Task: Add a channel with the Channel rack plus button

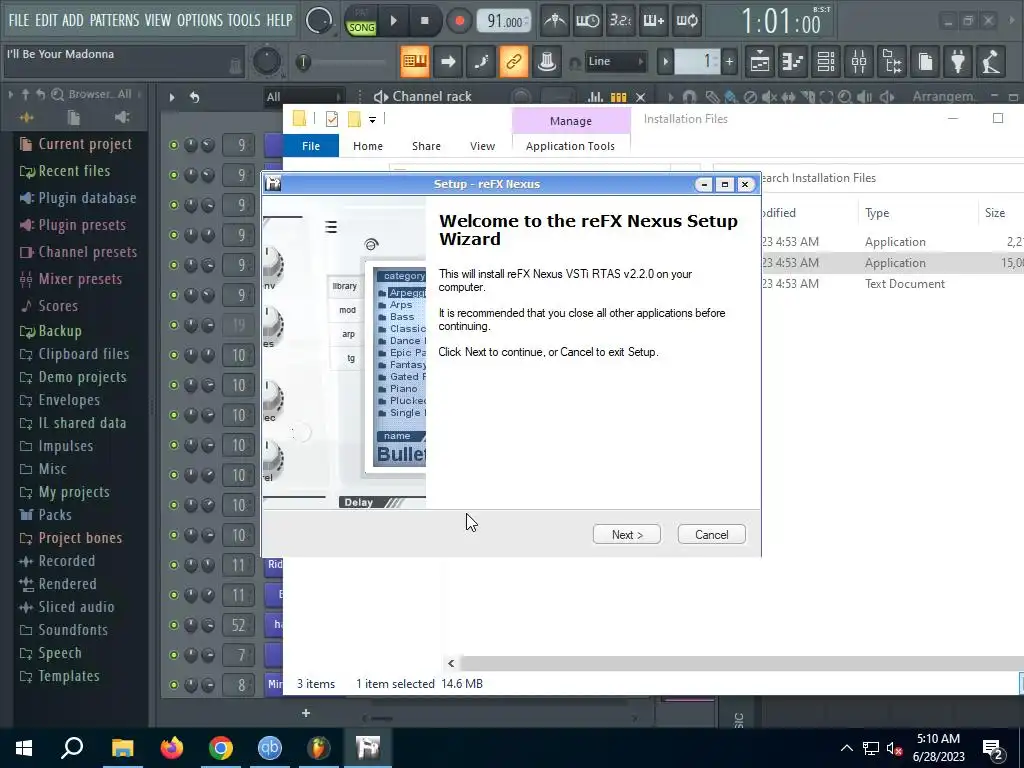Action: pyautogui.click(x=306, y=713)
